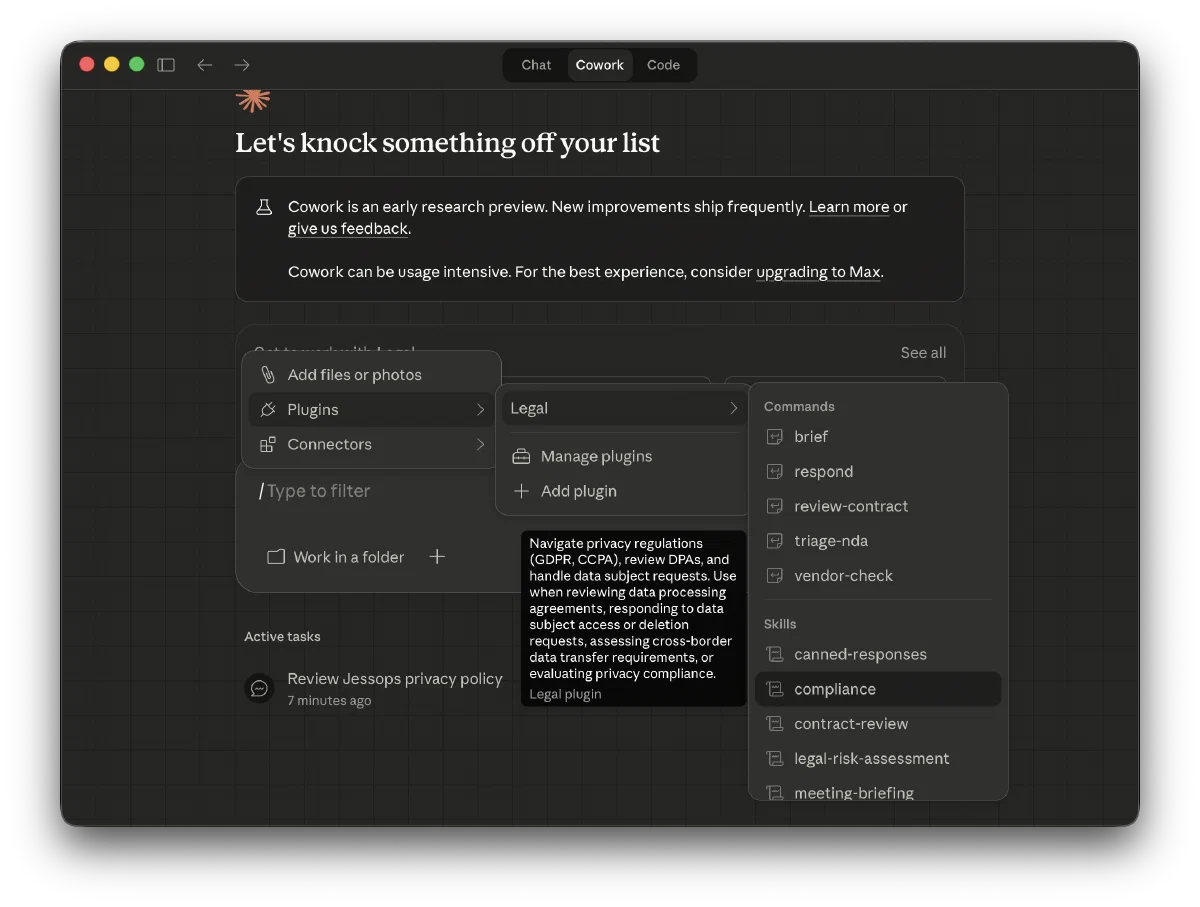Click the back navigation arrow
Image resolution: width=1200 pixels, height=907 pixels.
coord(205,65)
